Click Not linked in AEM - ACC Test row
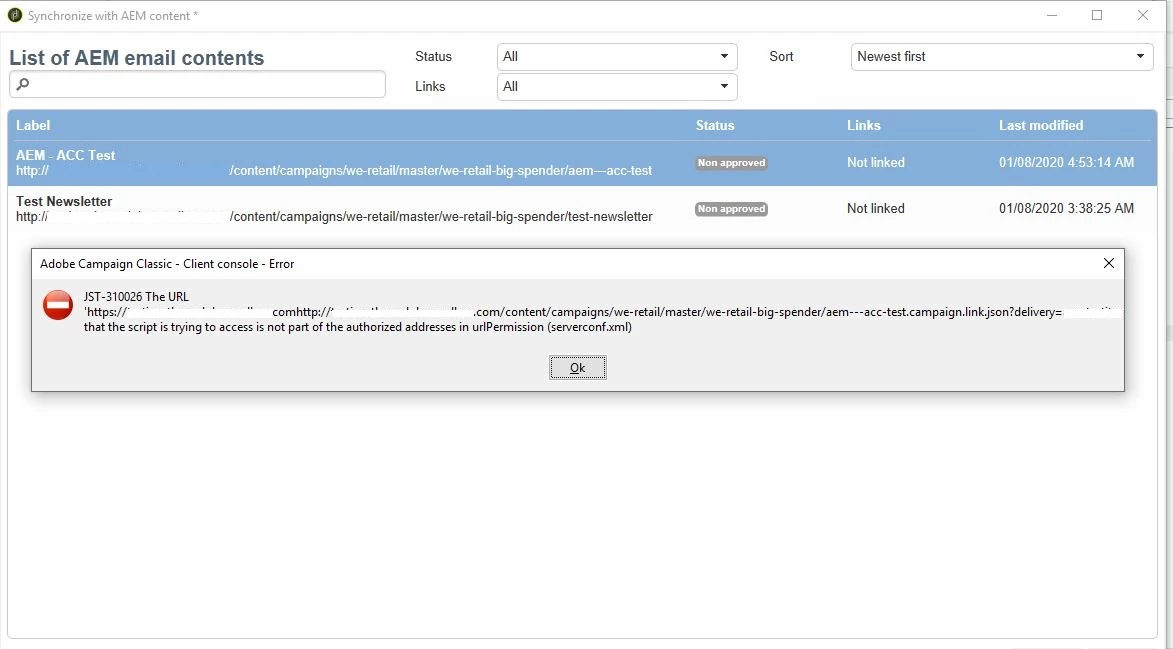The height and width of the screenshot is (649, 1173). point(875,162)
